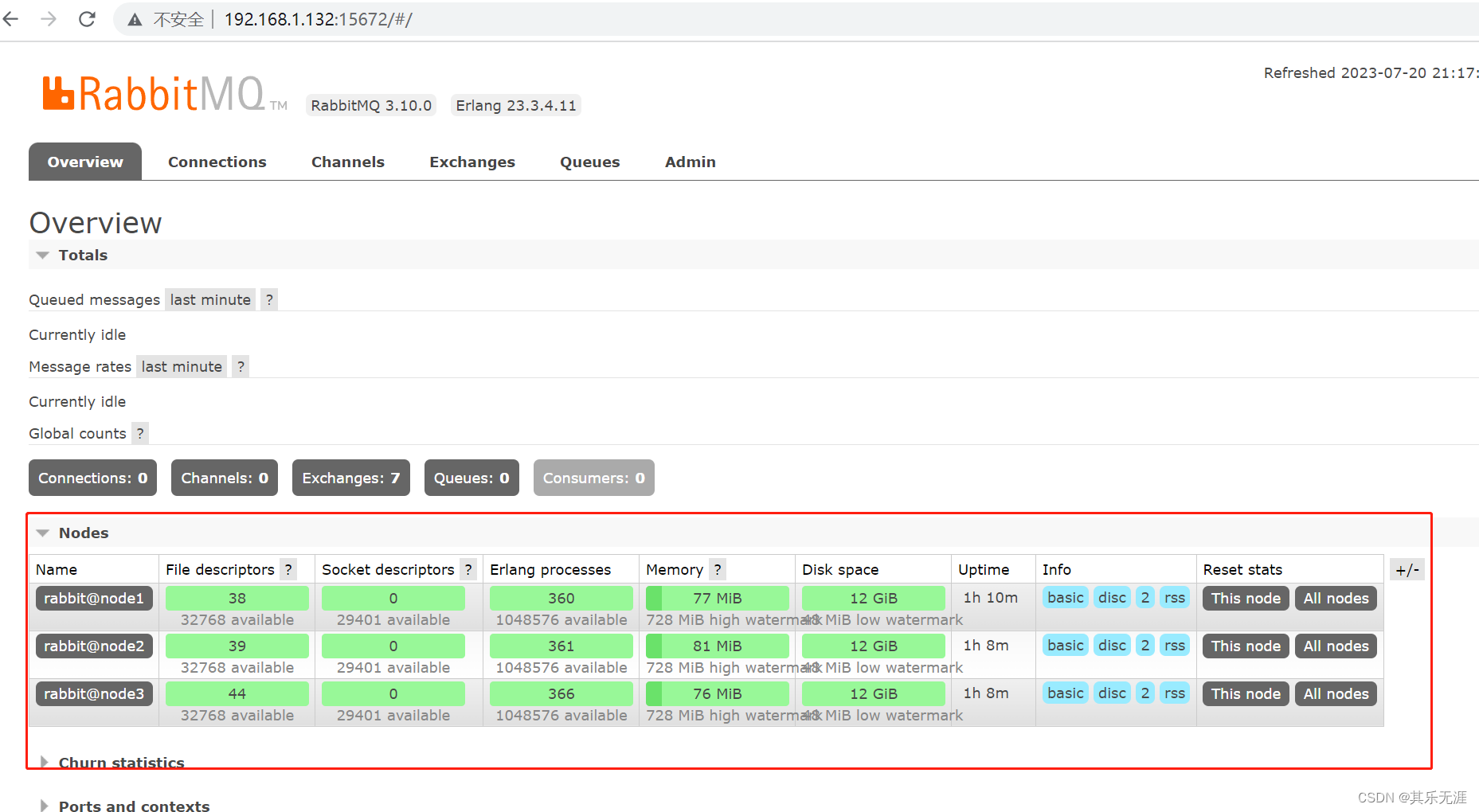The image size is (1479, 812).
Task: Click node2 memory bar 81 MiB
Action: 718,646
